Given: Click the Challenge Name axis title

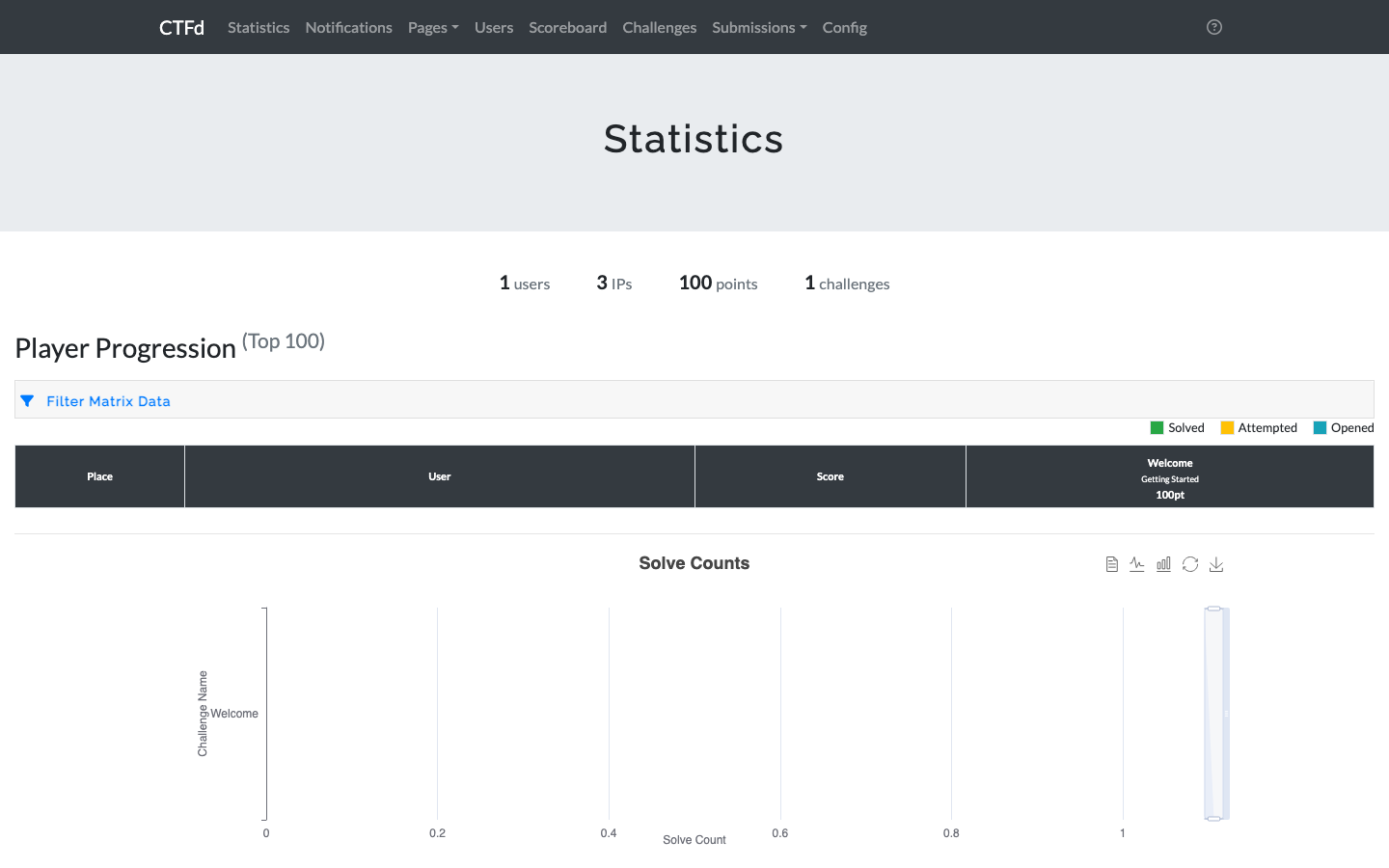Looking at the screenshot, I should 203,714.
